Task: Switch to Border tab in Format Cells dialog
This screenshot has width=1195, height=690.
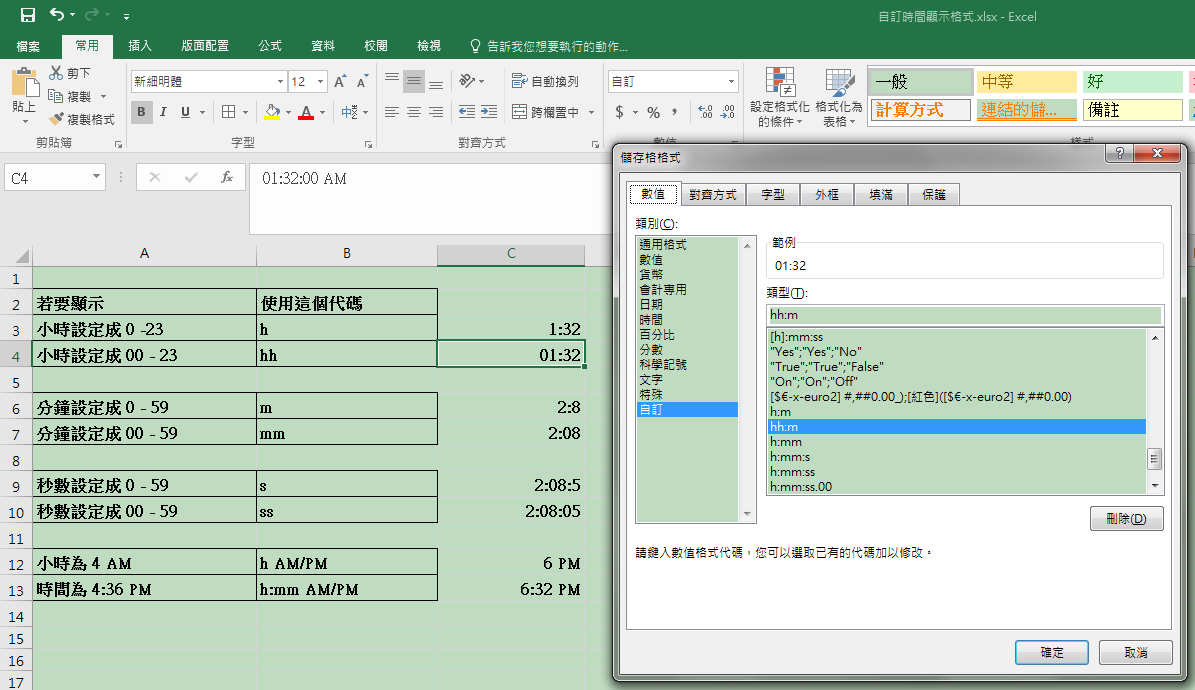Action: 827,195
